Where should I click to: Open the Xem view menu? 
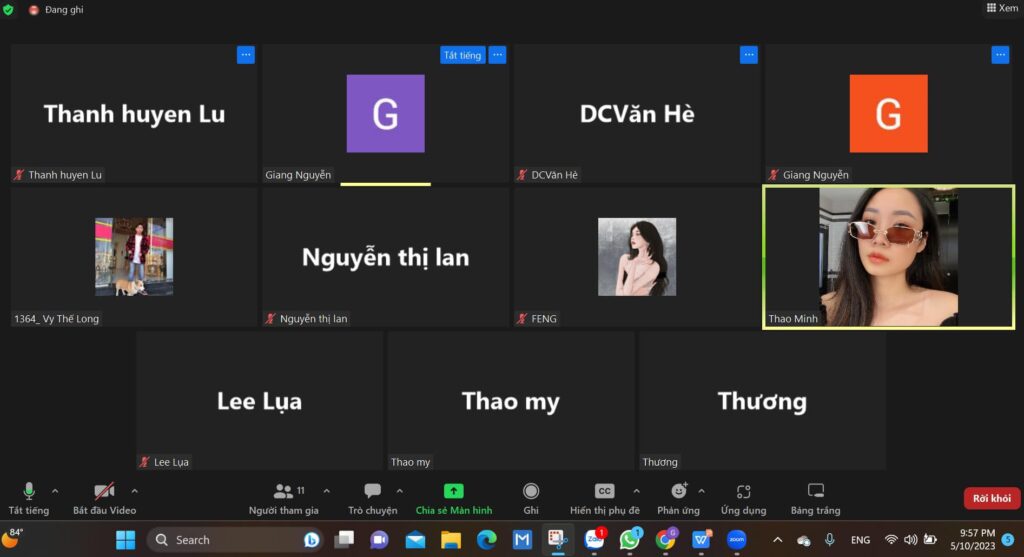click(x=1002, y=8)
